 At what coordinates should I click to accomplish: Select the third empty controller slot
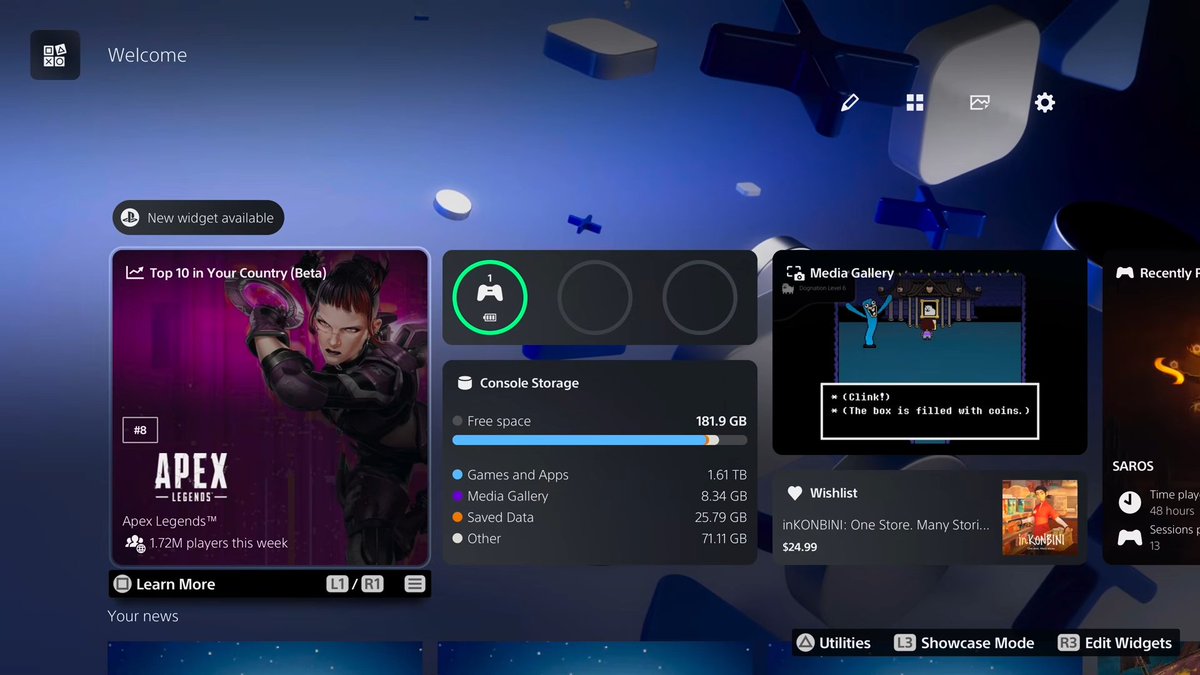coord(700,297)
